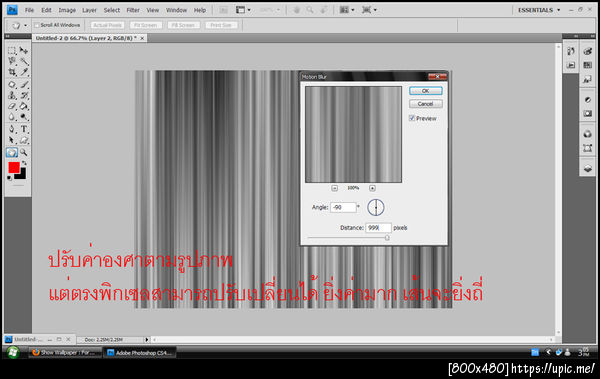This screenshot has width=600, height=379.
Task: Open the Adjustments panel icon
Action: (x=587, y=100)
